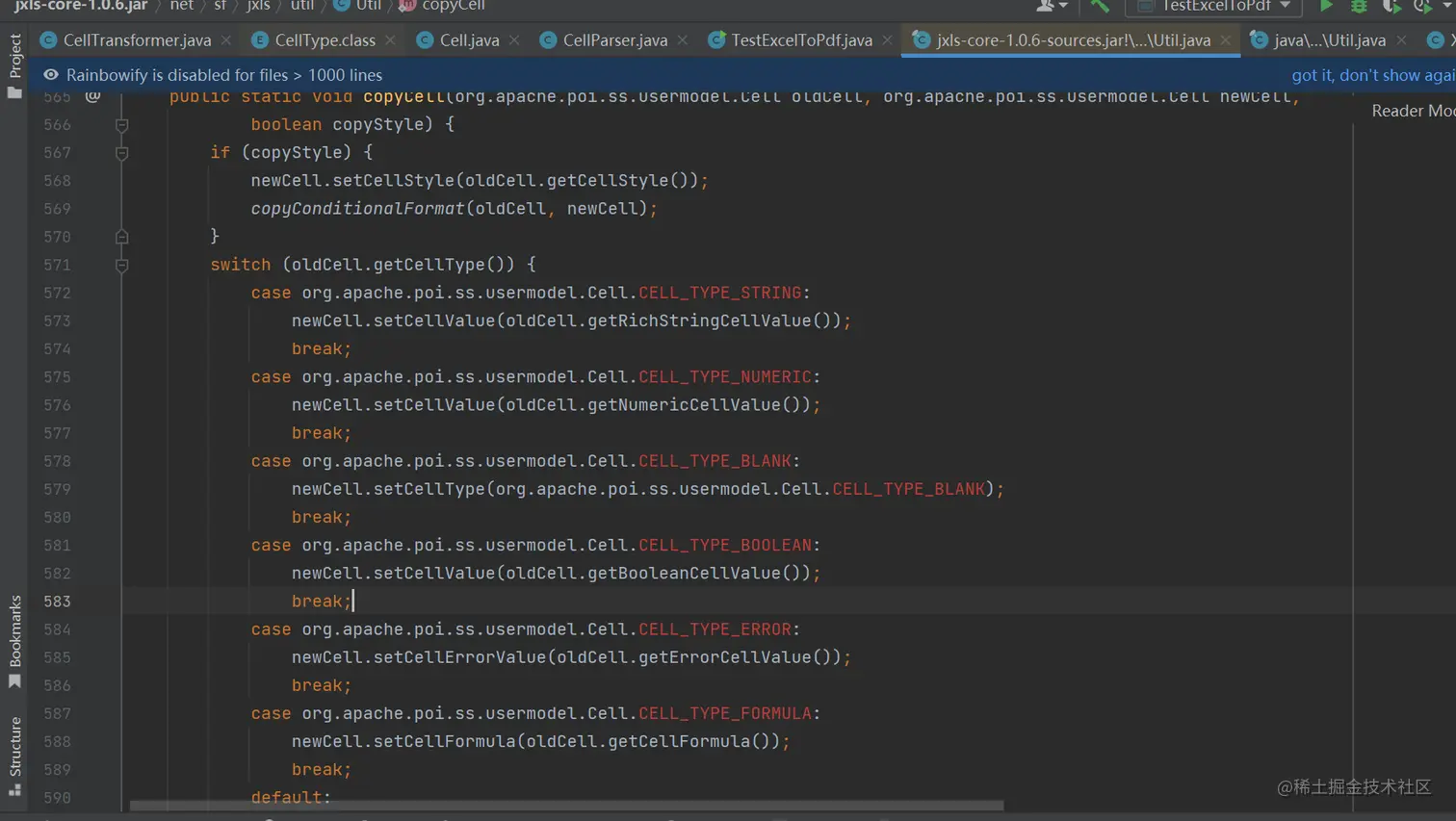Switch to java\...\Util.java tab
This screenshot has height=821, width=1456.
[x=1330, y=40]
